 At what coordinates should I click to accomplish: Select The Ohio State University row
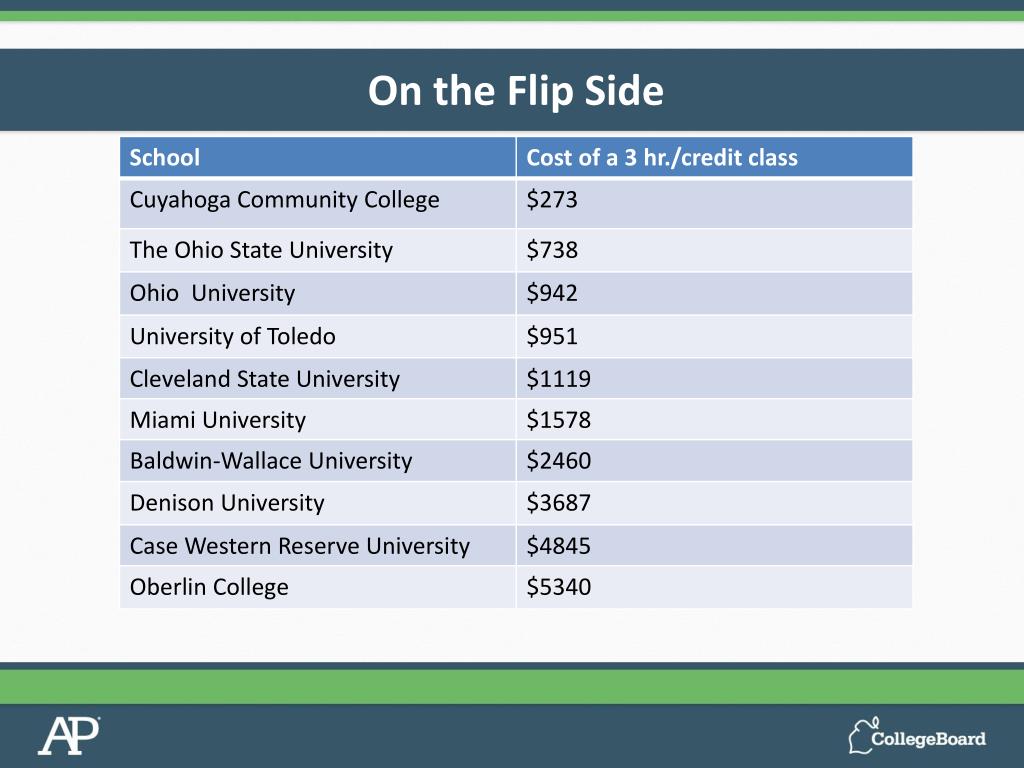click(x=261, y=250)
